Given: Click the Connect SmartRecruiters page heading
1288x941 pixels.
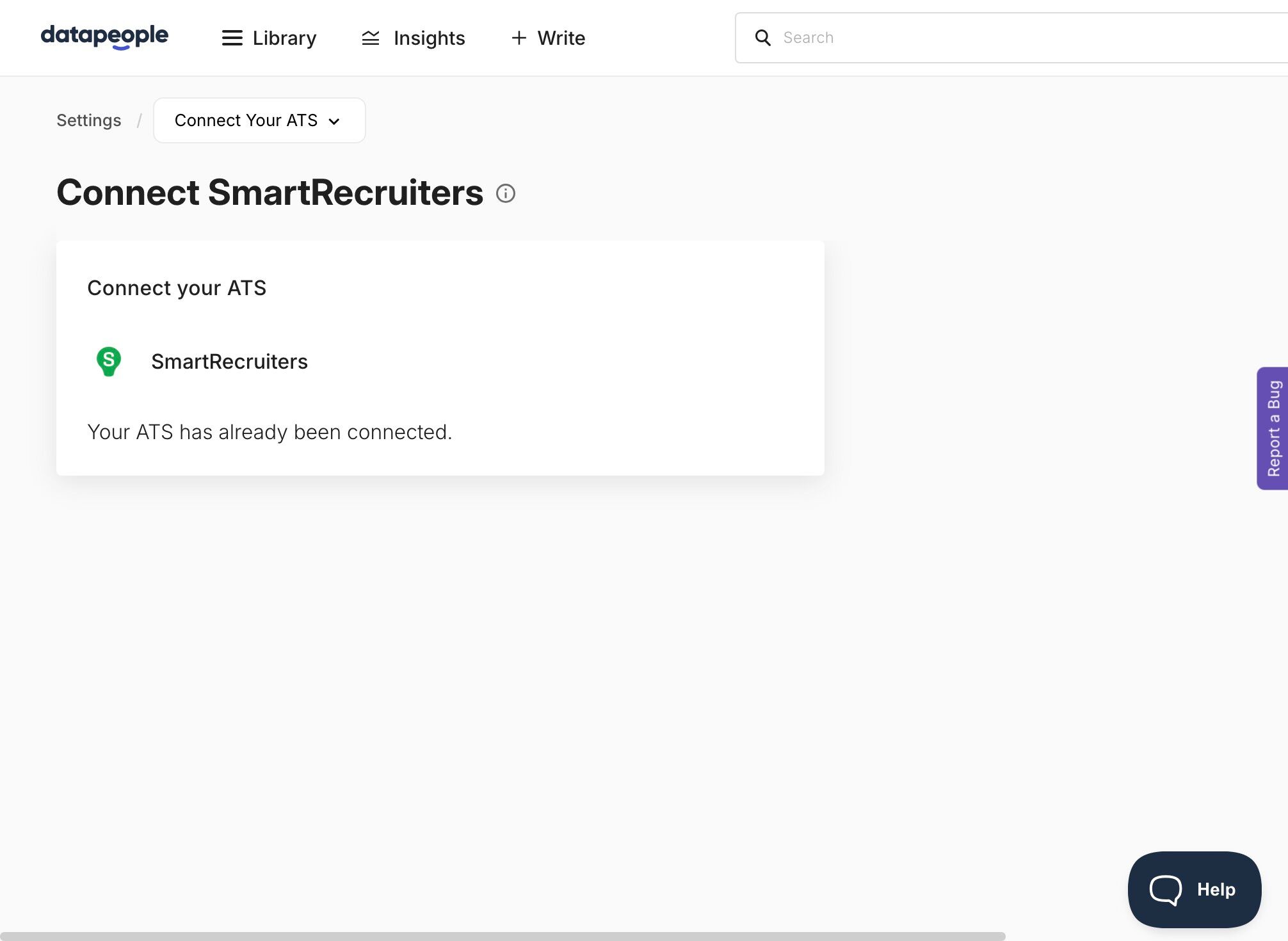Looking at the screenshot, I should (270, 193).
